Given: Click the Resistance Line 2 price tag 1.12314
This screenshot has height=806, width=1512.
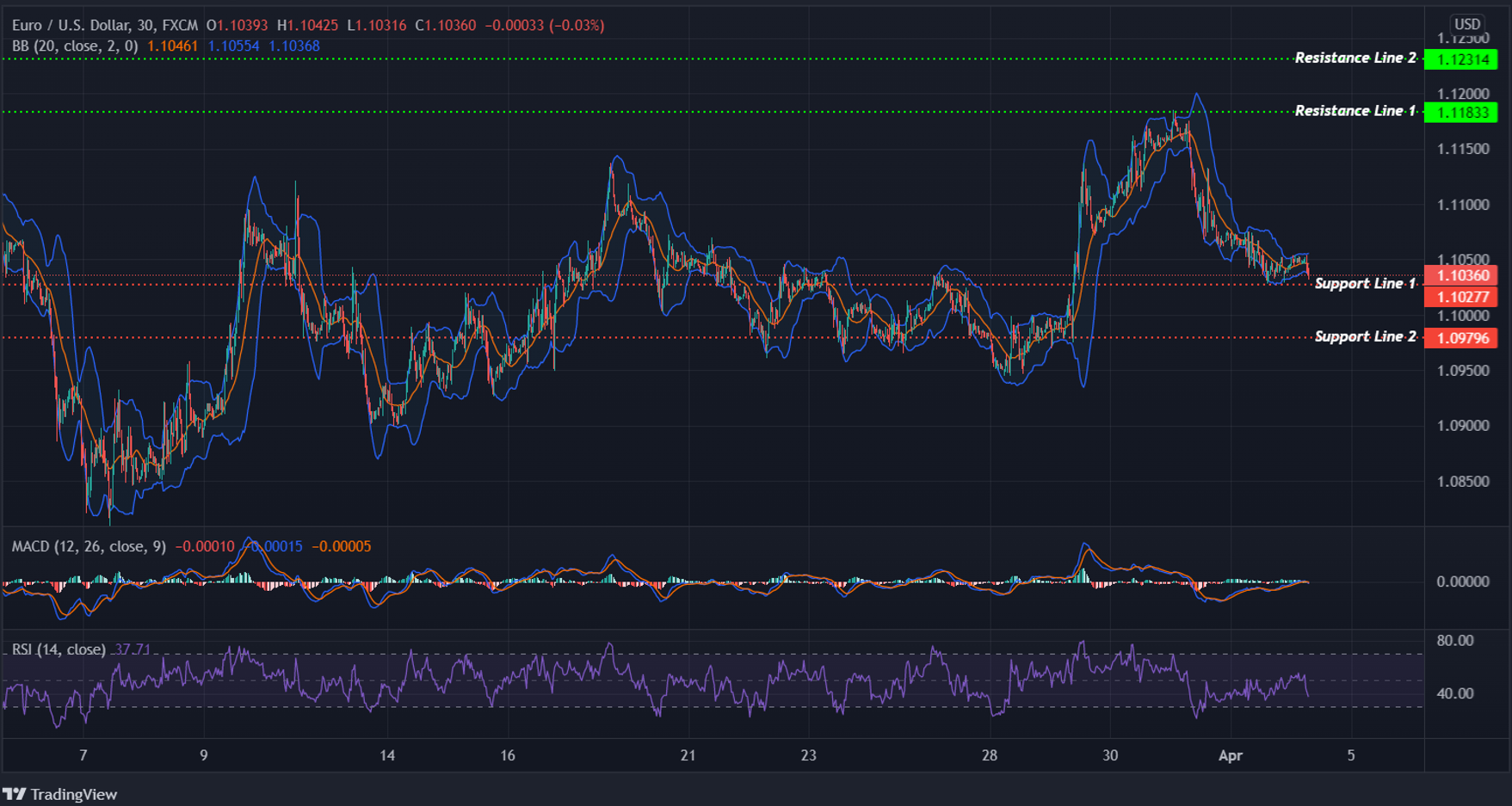Looking at the screenshot, I should pos(1463,59).
